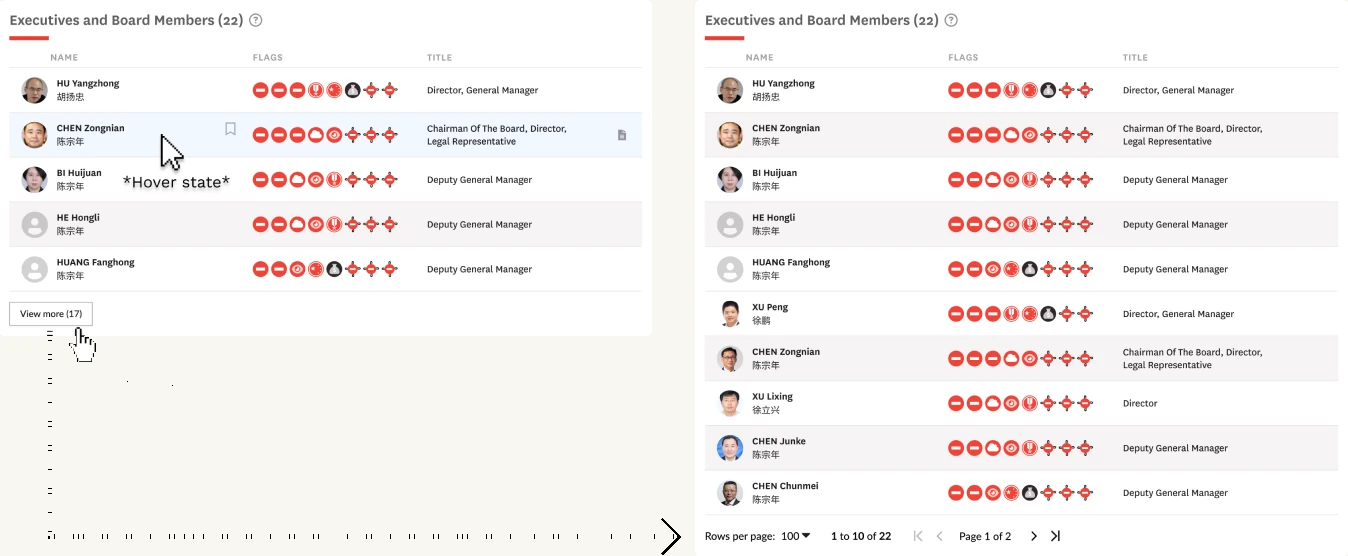Click money bag flag for HUANG Fanghong, left panel
The image size is (1348, 556).
pyautogui.click(x=334, y=269)
